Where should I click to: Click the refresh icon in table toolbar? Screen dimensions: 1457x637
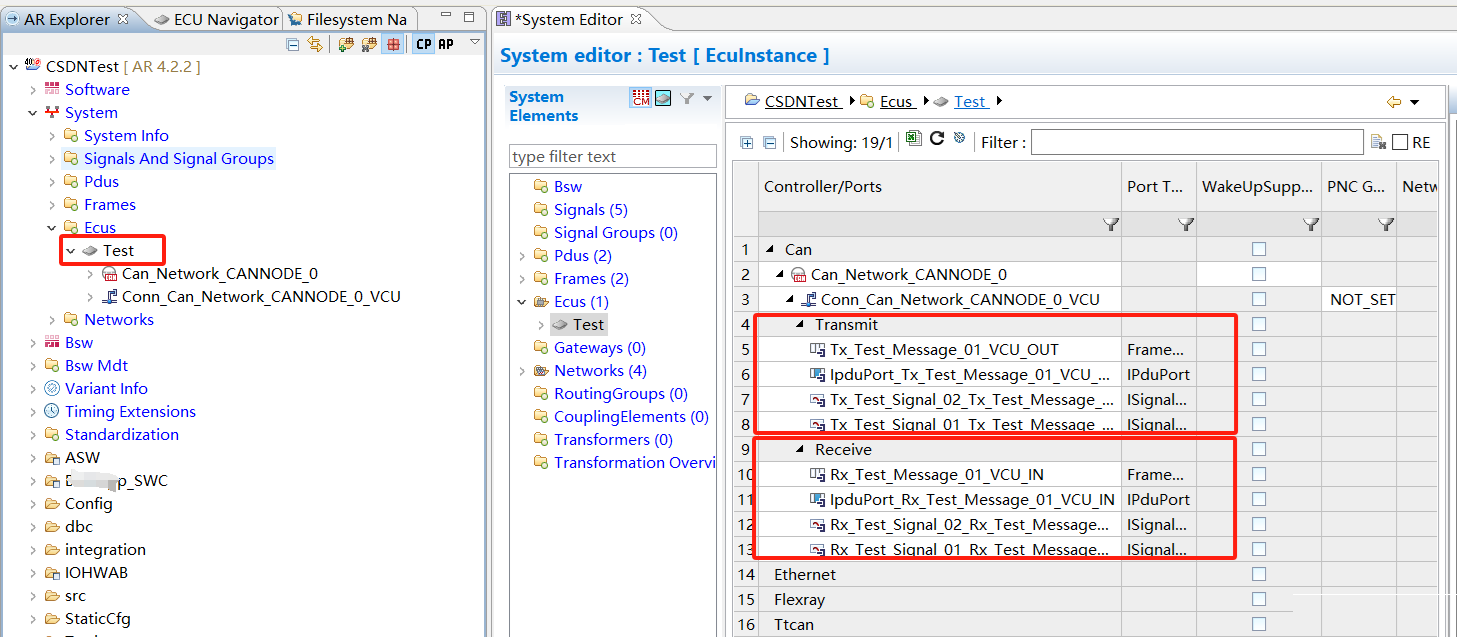(937, 140)
